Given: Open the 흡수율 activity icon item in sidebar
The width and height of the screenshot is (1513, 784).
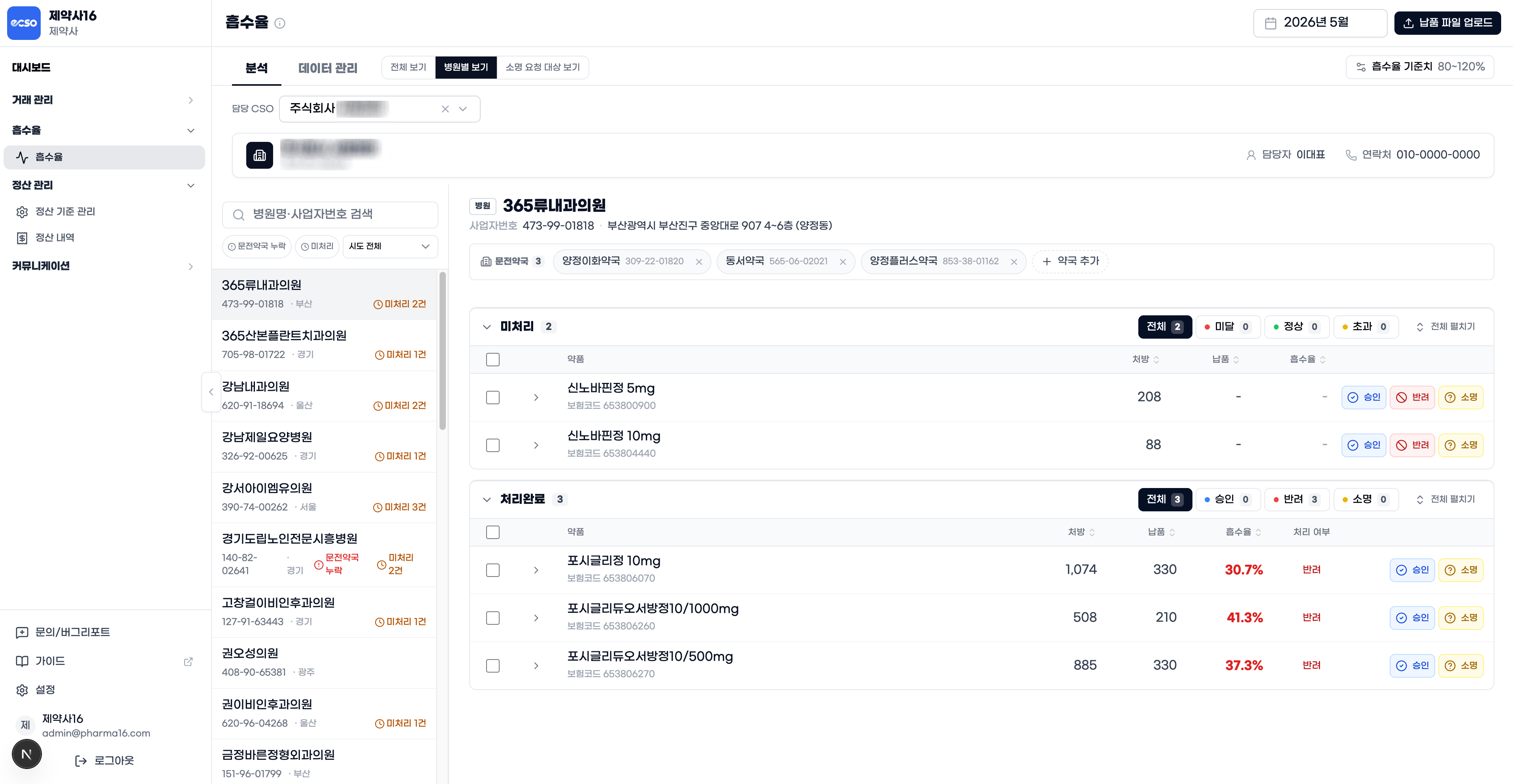Looking at the screenshot, I should coord(104,157).
